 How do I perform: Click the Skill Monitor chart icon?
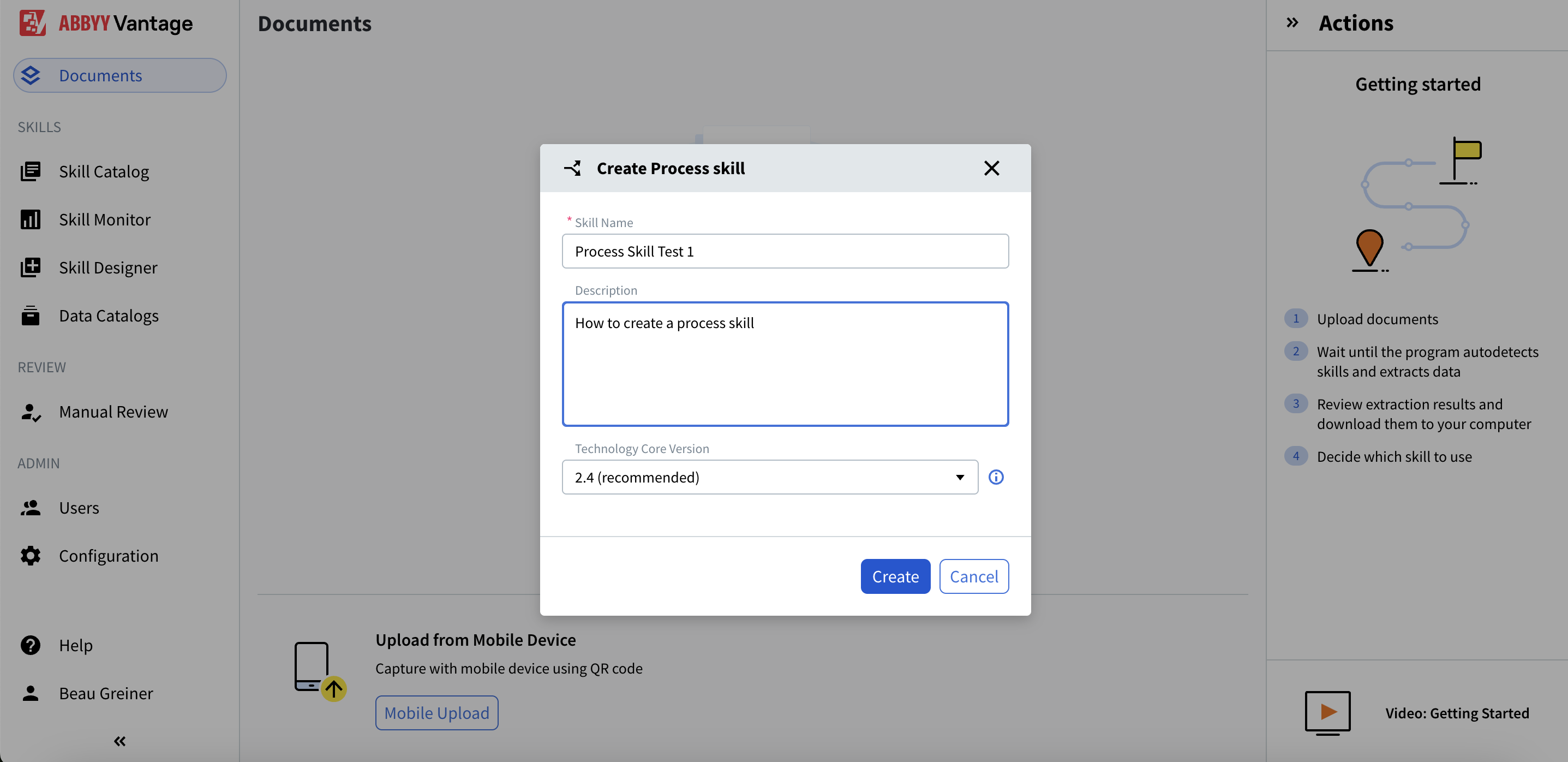coord(31,220)
